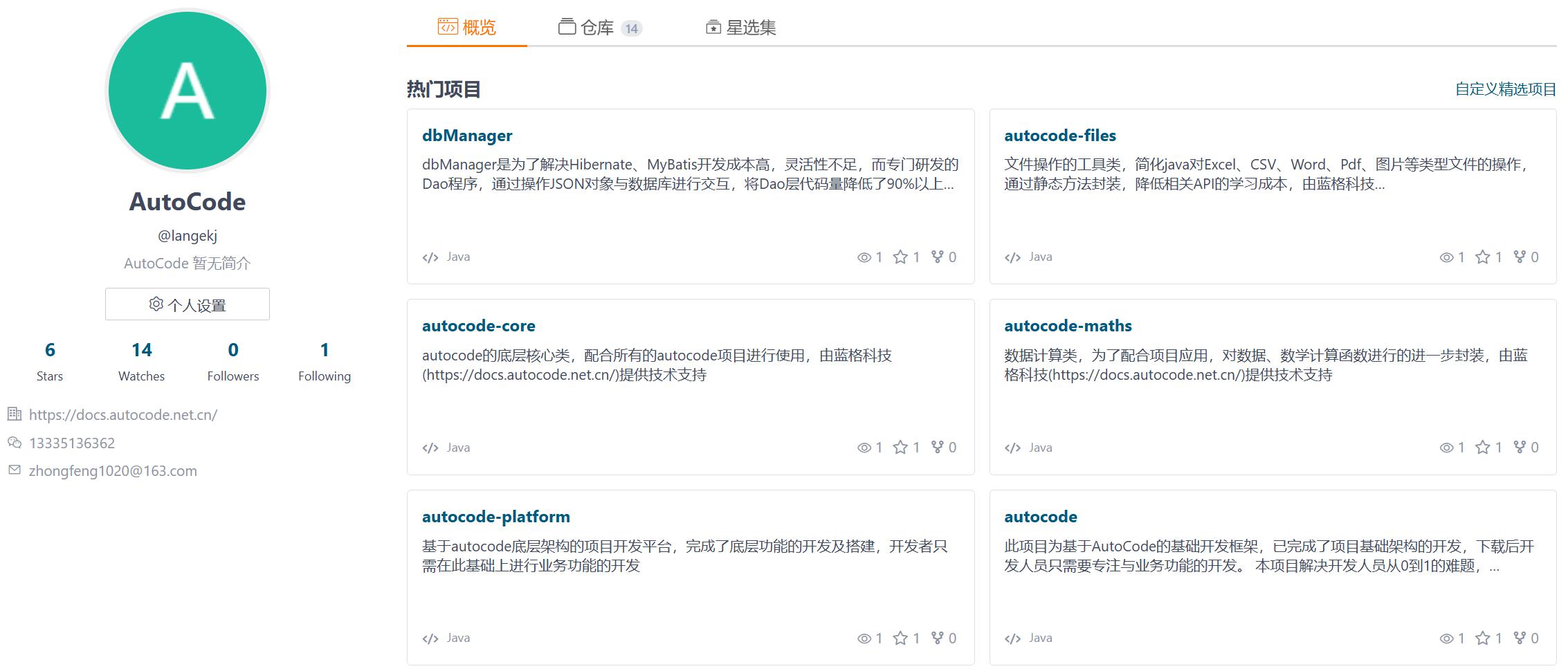Open the autocode-files repository link
This screenshot has height=671, width=1568.
1059,136
